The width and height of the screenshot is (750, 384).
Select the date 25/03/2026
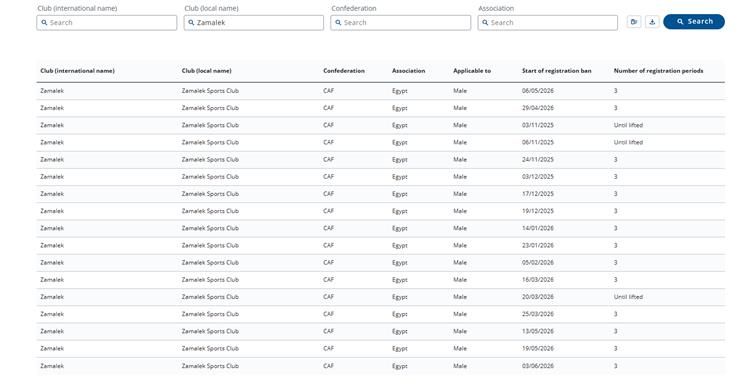pyautogui.click(x=538, y=314)
